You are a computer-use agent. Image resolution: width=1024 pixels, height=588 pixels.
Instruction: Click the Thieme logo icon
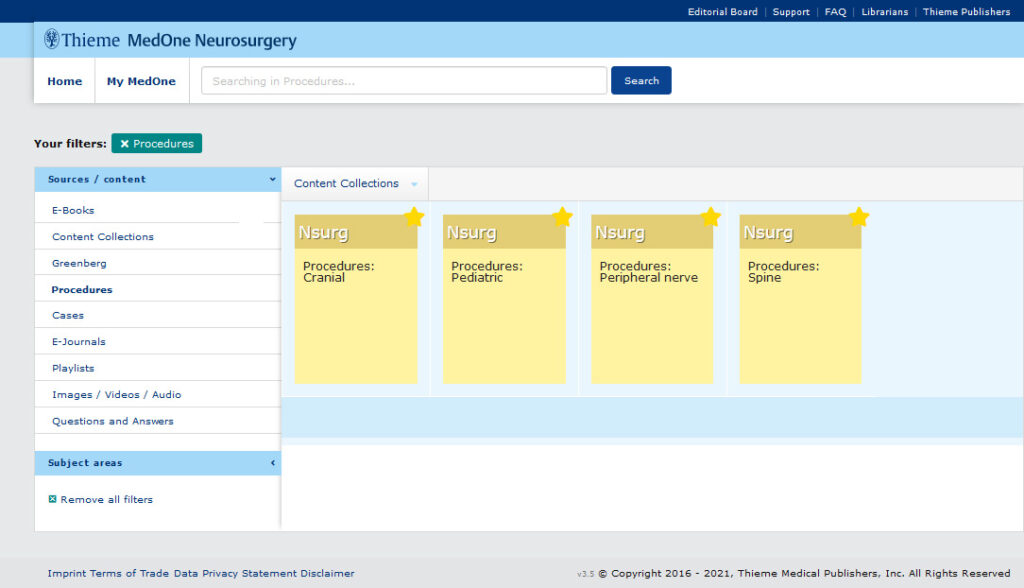(x=51, y=40)
